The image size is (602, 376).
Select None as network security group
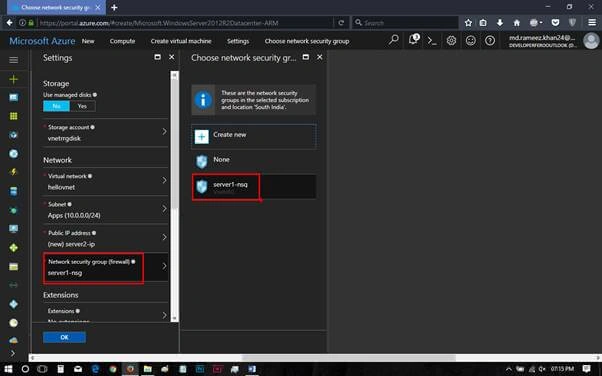[254, 161]
